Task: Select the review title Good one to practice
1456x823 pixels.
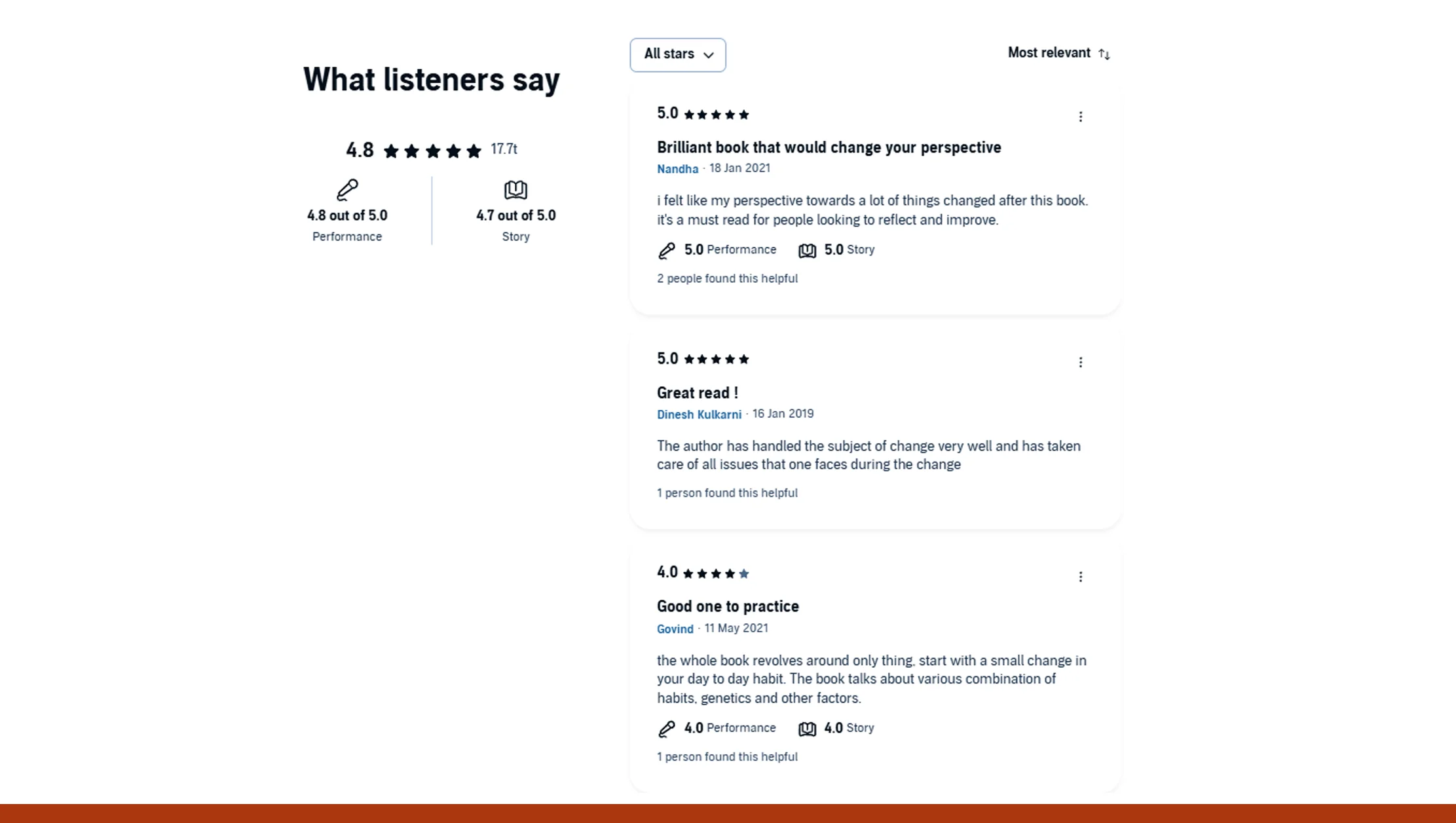Action: 728,606
